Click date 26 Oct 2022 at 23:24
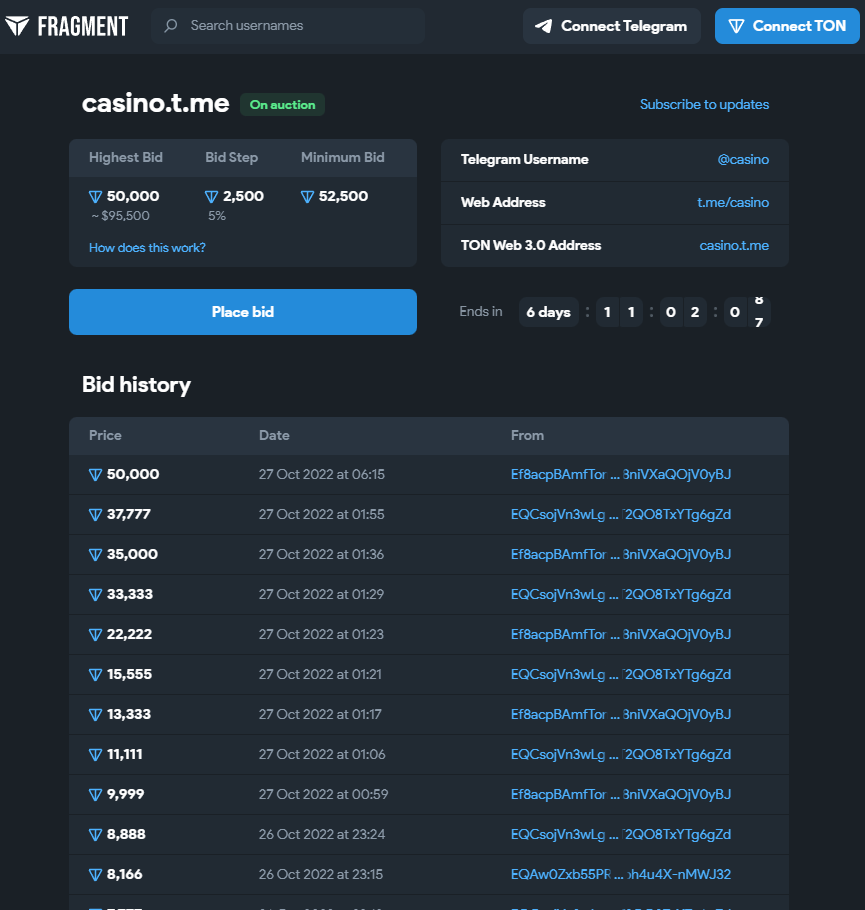865x910 pixels. (x=322, y=835)
